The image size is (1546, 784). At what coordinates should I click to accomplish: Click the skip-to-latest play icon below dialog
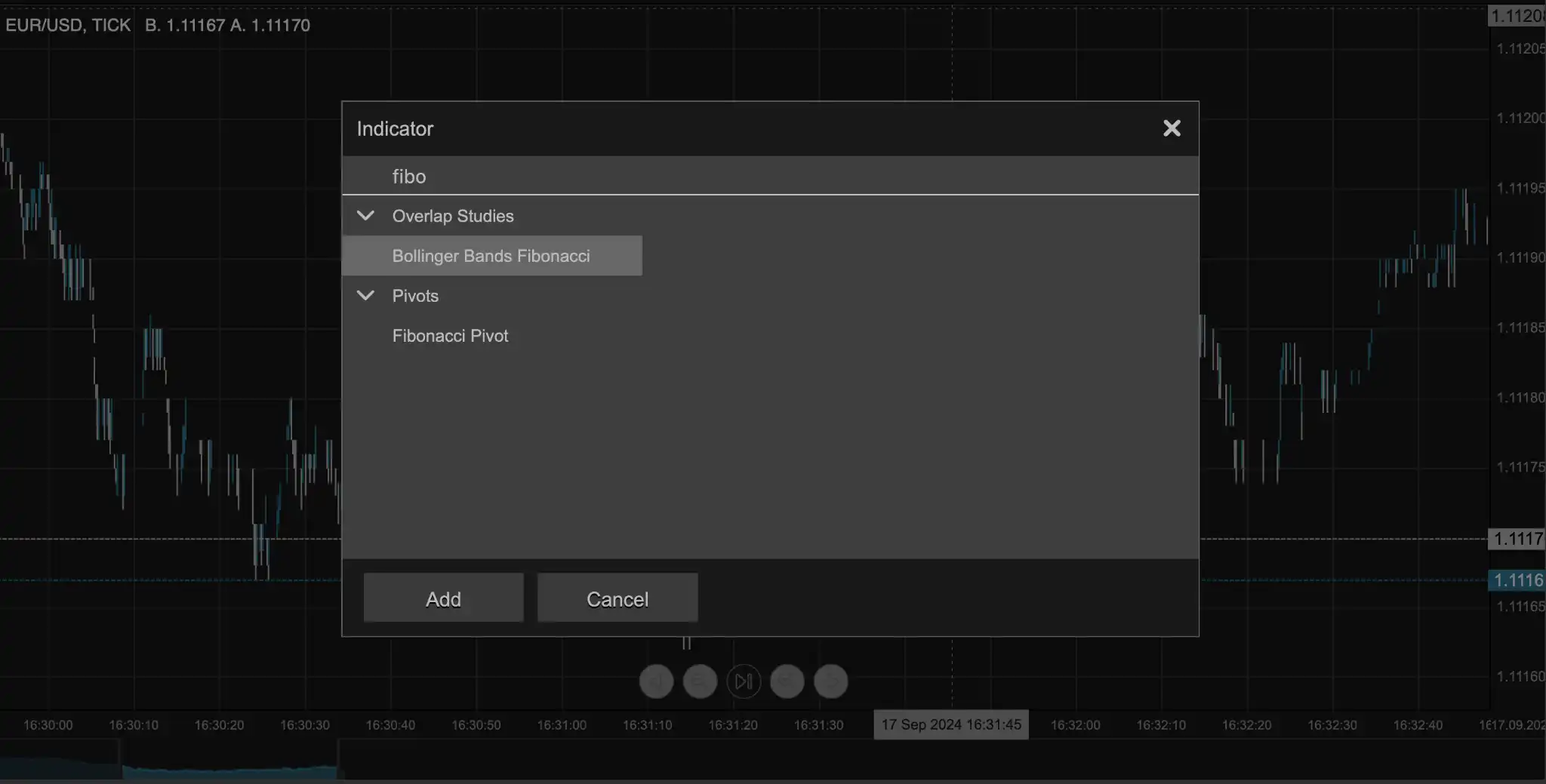point(744,681)
